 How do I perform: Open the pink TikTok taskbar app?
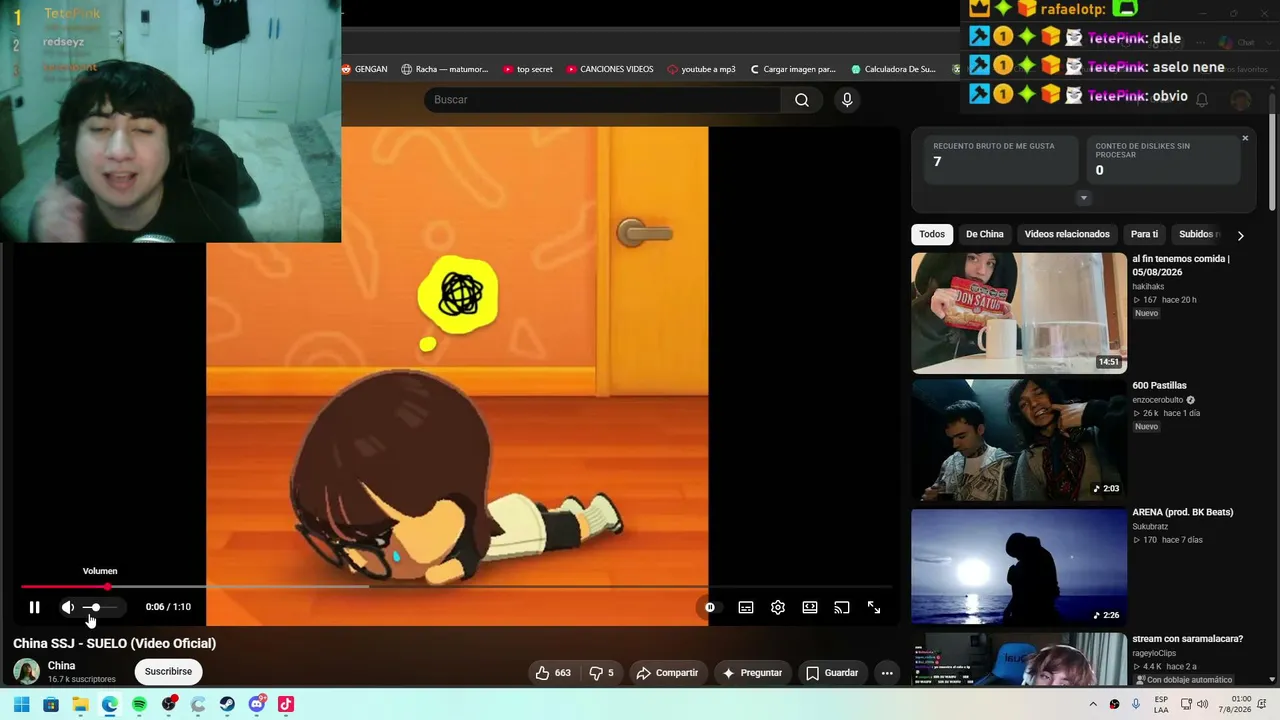286,704
